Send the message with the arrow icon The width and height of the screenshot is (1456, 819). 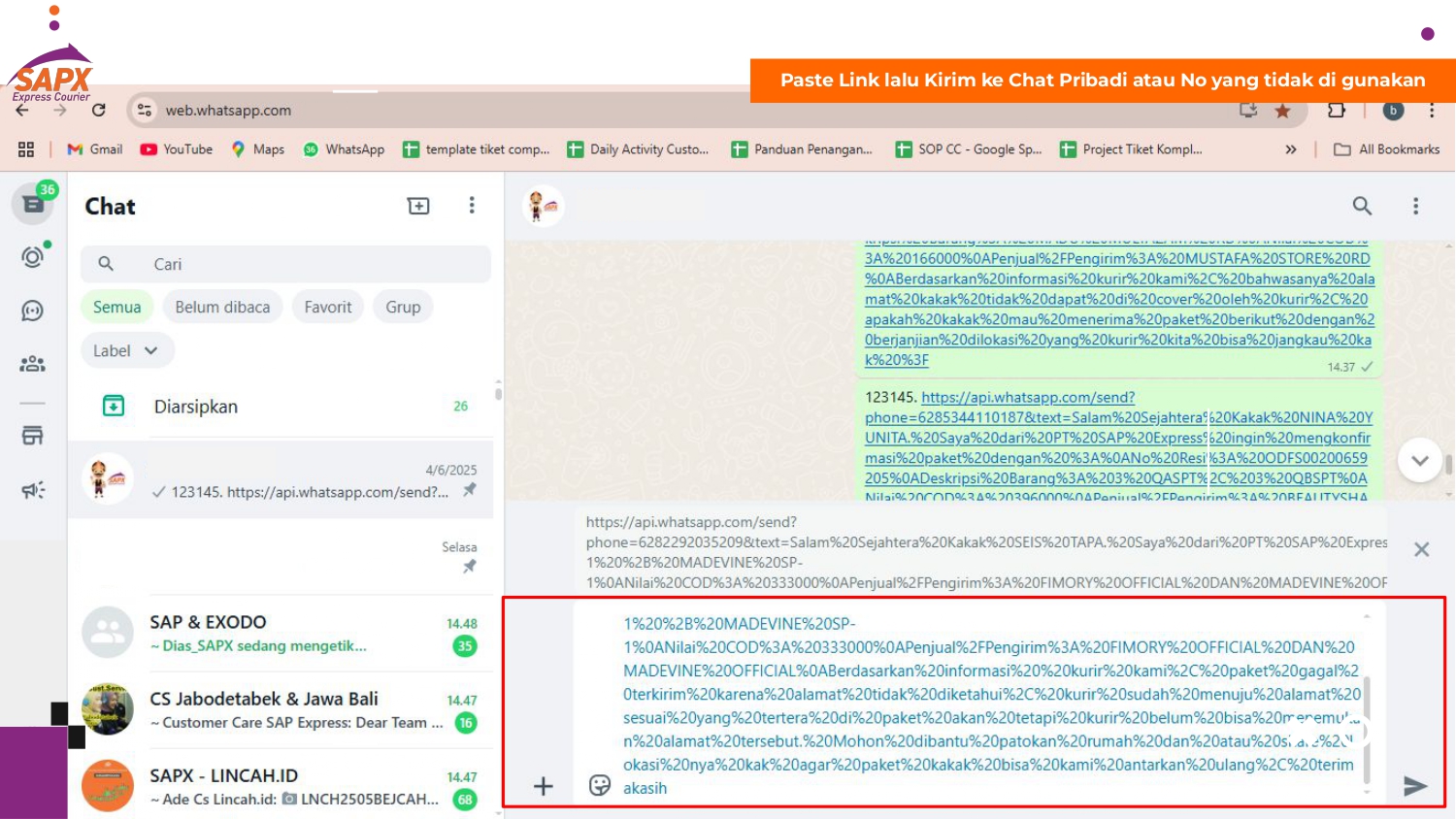tap(1415, 786)
